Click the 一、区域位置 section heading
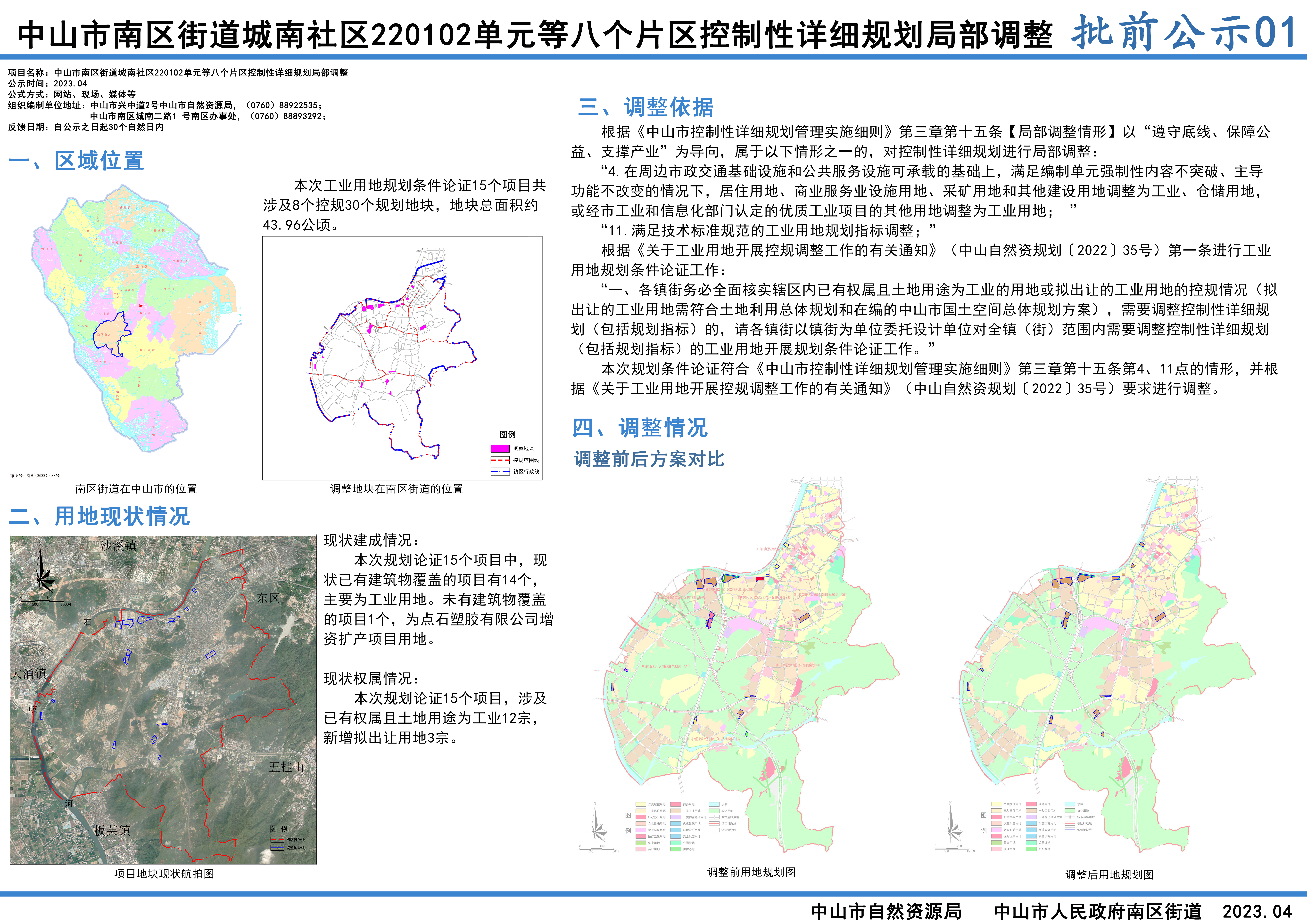1307x924 pixels. 76,160
